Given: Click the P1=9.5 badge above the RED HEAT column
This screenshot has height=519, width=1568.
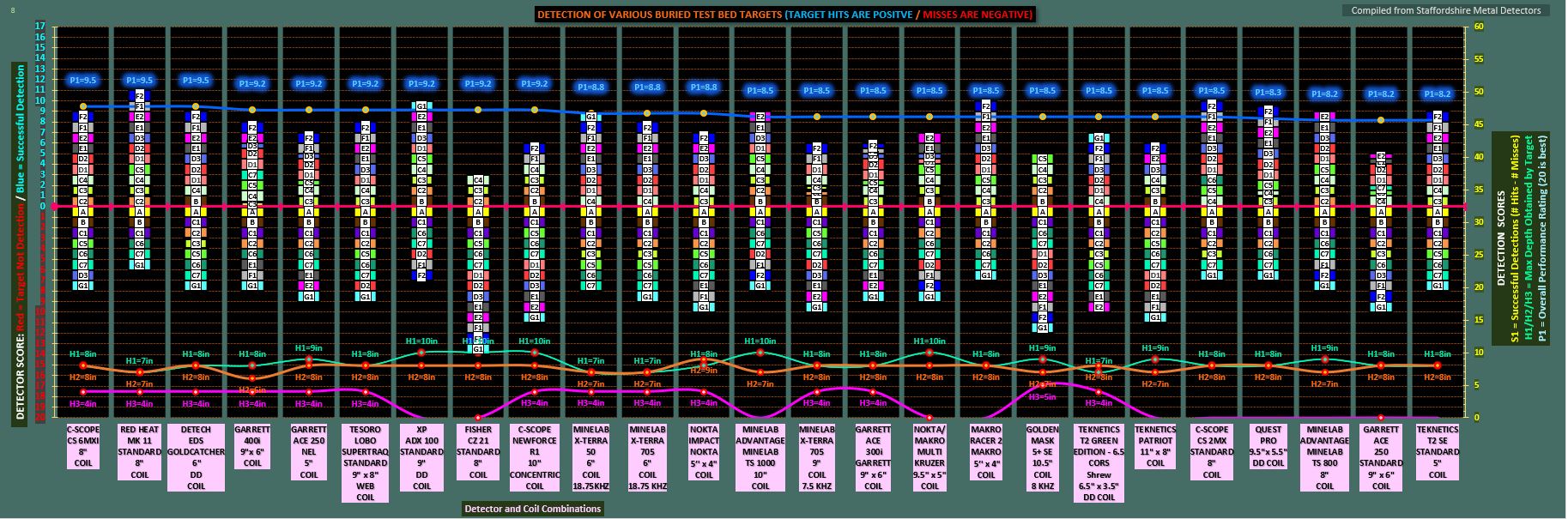Looking at the screenshot, I should [140, 81].
